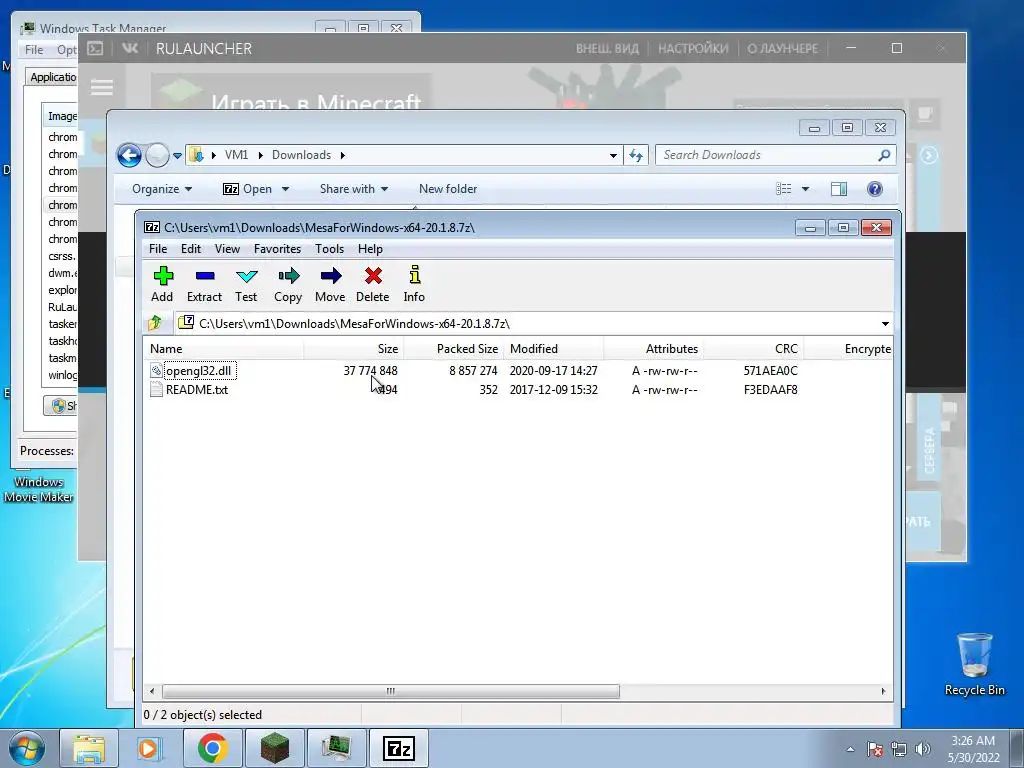Sort by the CRC column header
Screen dimensions: 1024x768
(x=754, y=349)
